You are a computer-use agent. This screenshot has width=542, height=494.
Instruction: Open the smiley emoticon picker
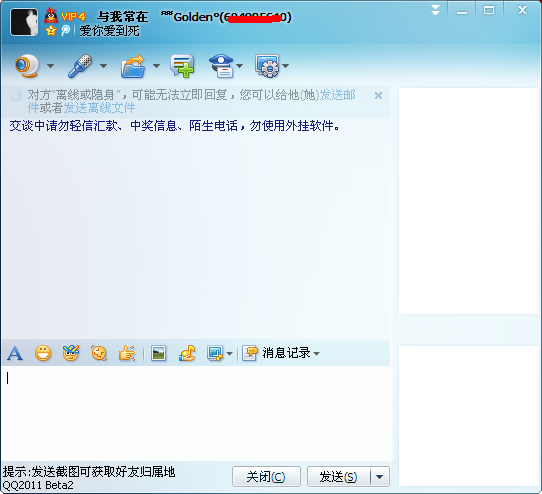(43, 353)
